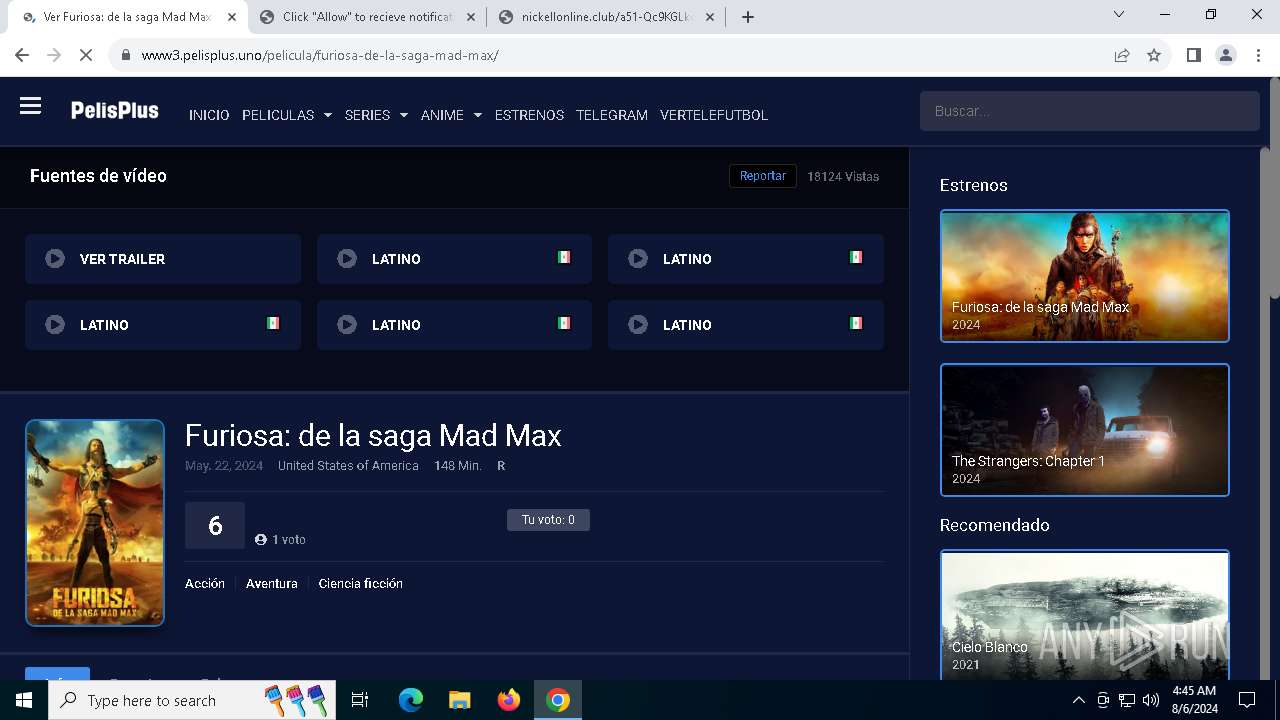Open volume control in system tray
This screenshot has height=720, width=1280.
[1151, 700]
